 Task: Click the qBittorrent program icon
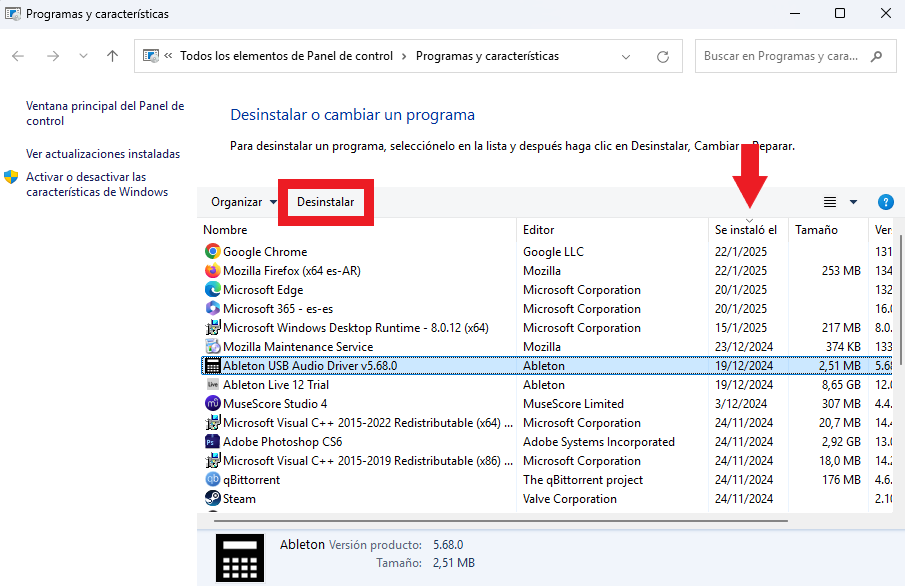[x=212, y=480]
